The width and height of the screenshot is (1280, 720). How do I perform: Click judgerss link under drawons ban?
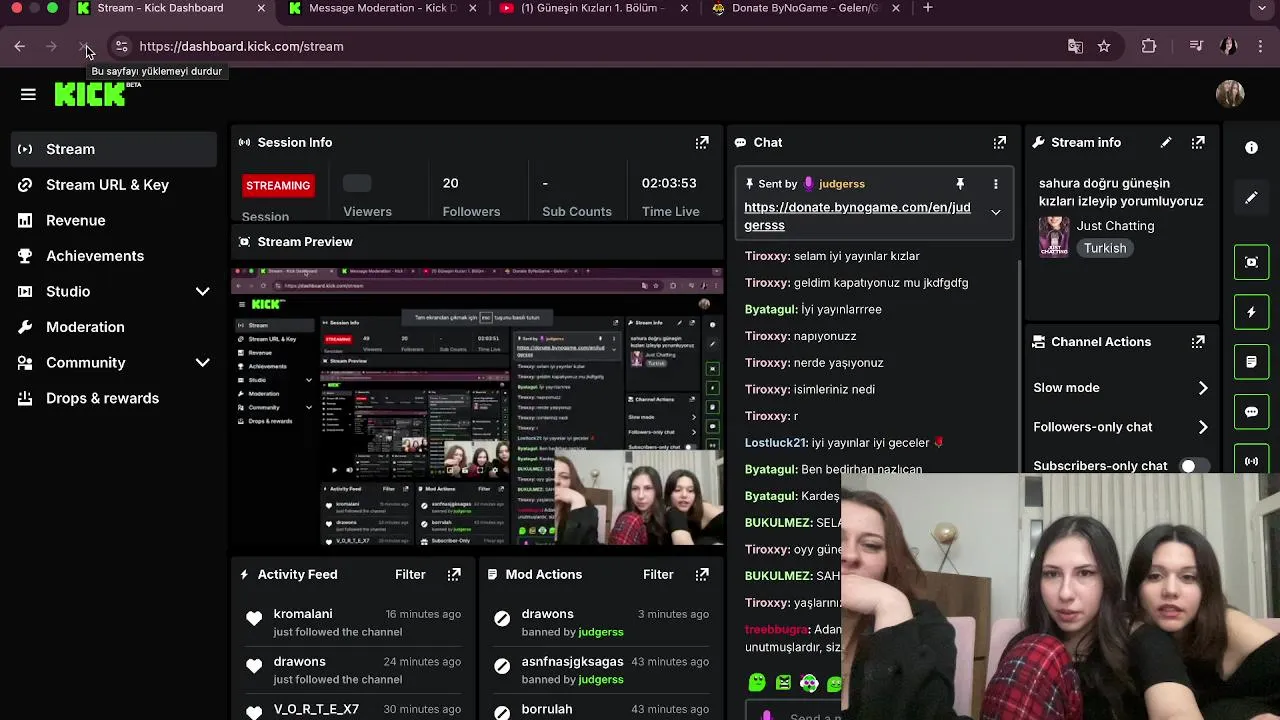pos(601,632)
